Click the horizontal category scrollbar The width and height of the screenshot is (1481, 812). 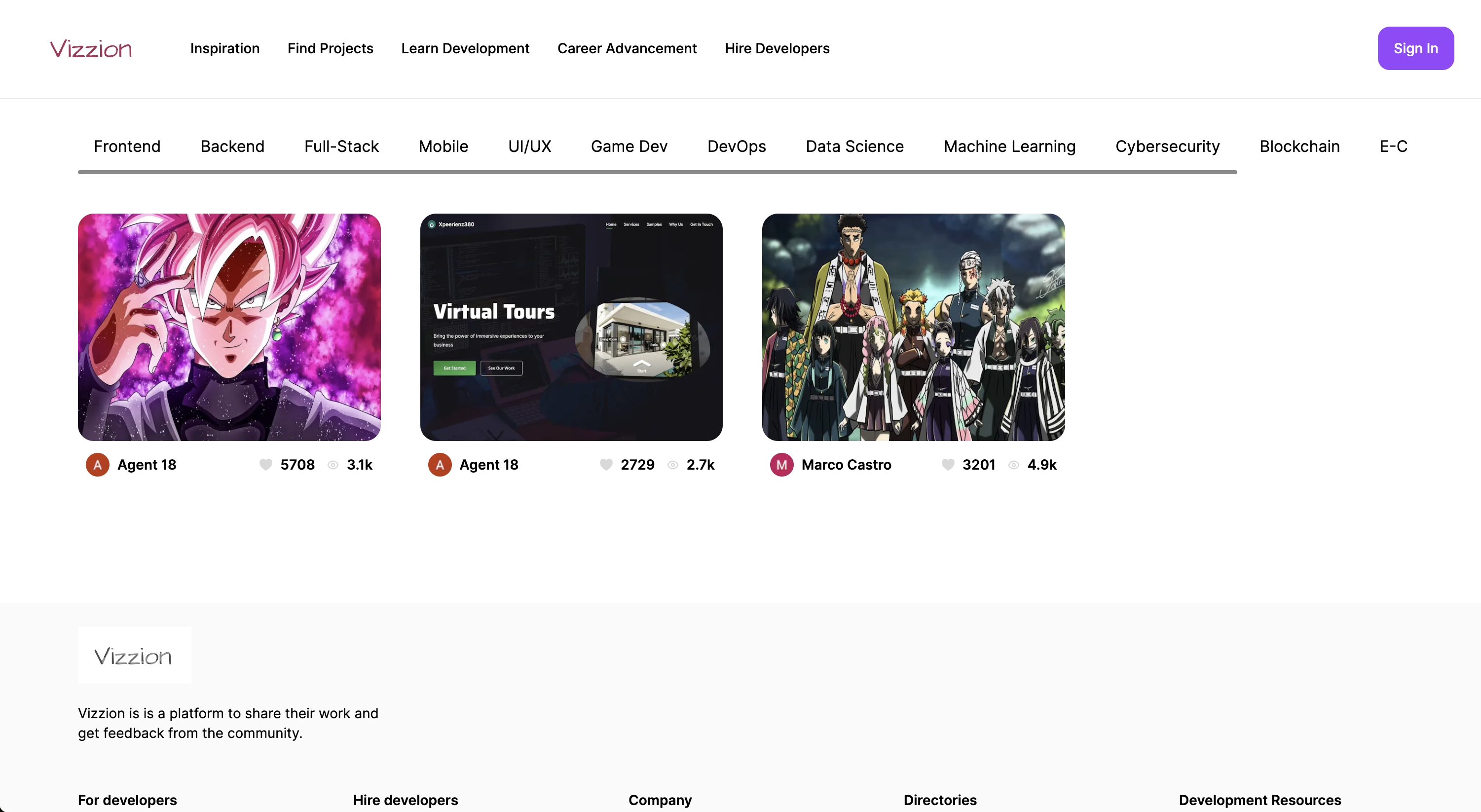[657, 172]
